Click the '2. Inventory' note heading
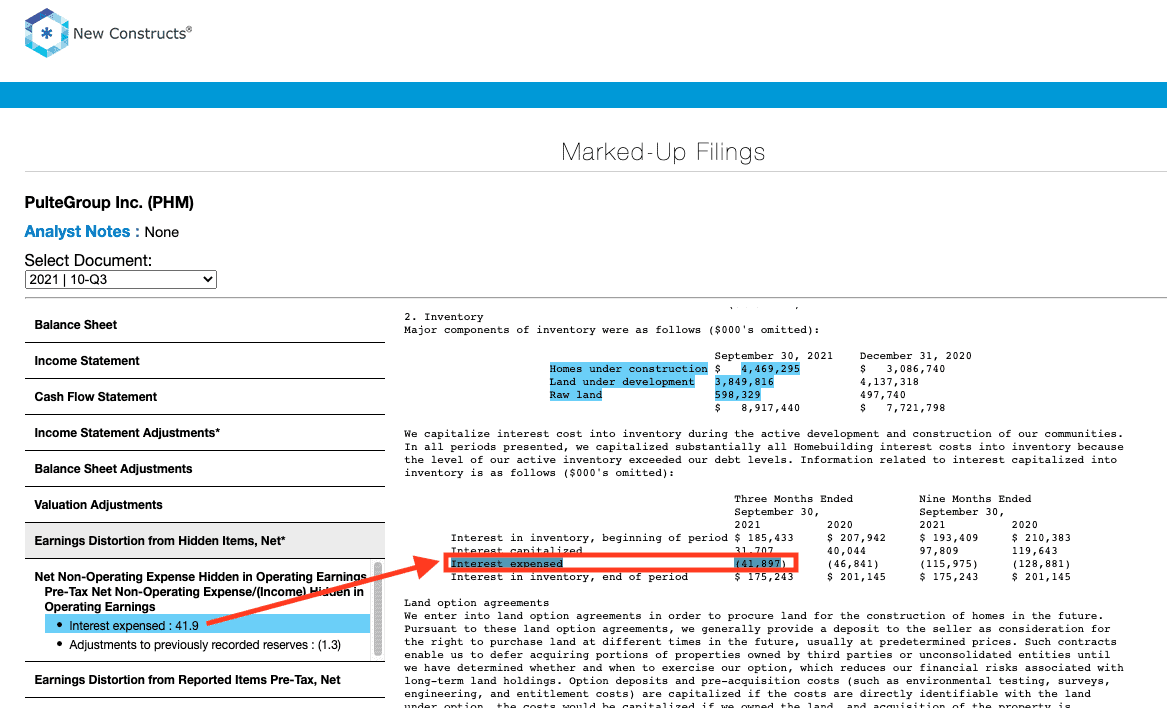This screenshot has height=708, width=1167. 444,317
